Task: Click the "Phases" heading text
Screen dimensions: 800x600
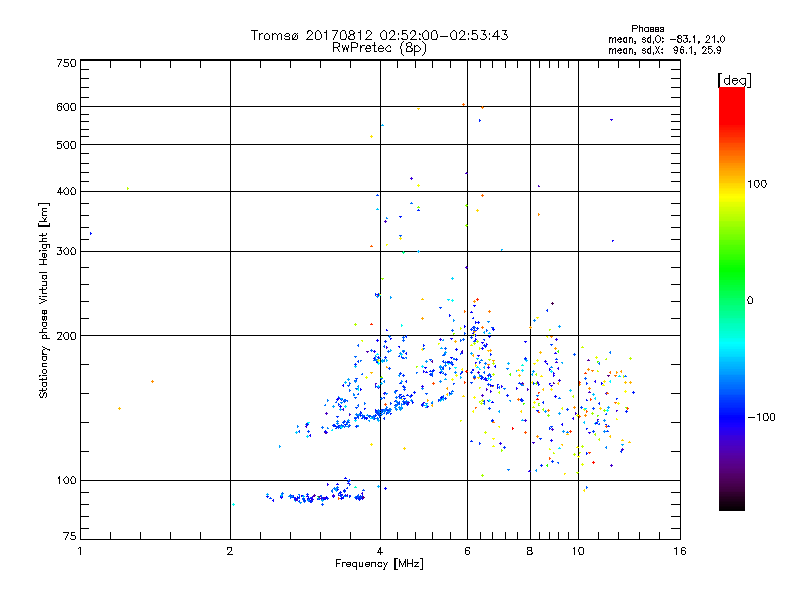Action: tap(647, 29)
